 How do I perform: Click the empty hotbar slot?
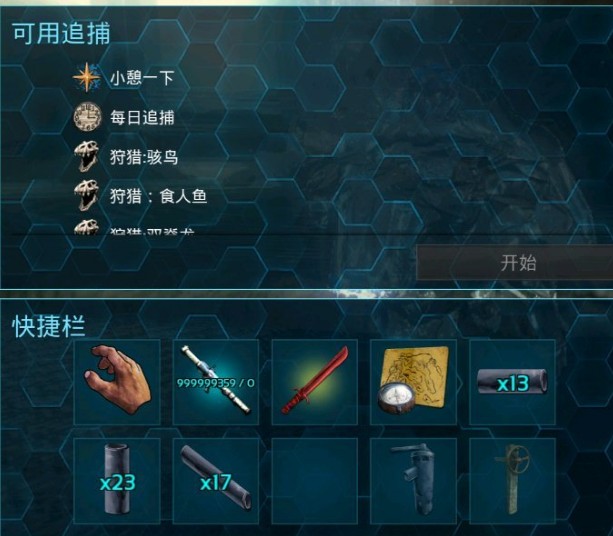pyautogui.click(x=315, y=481)
